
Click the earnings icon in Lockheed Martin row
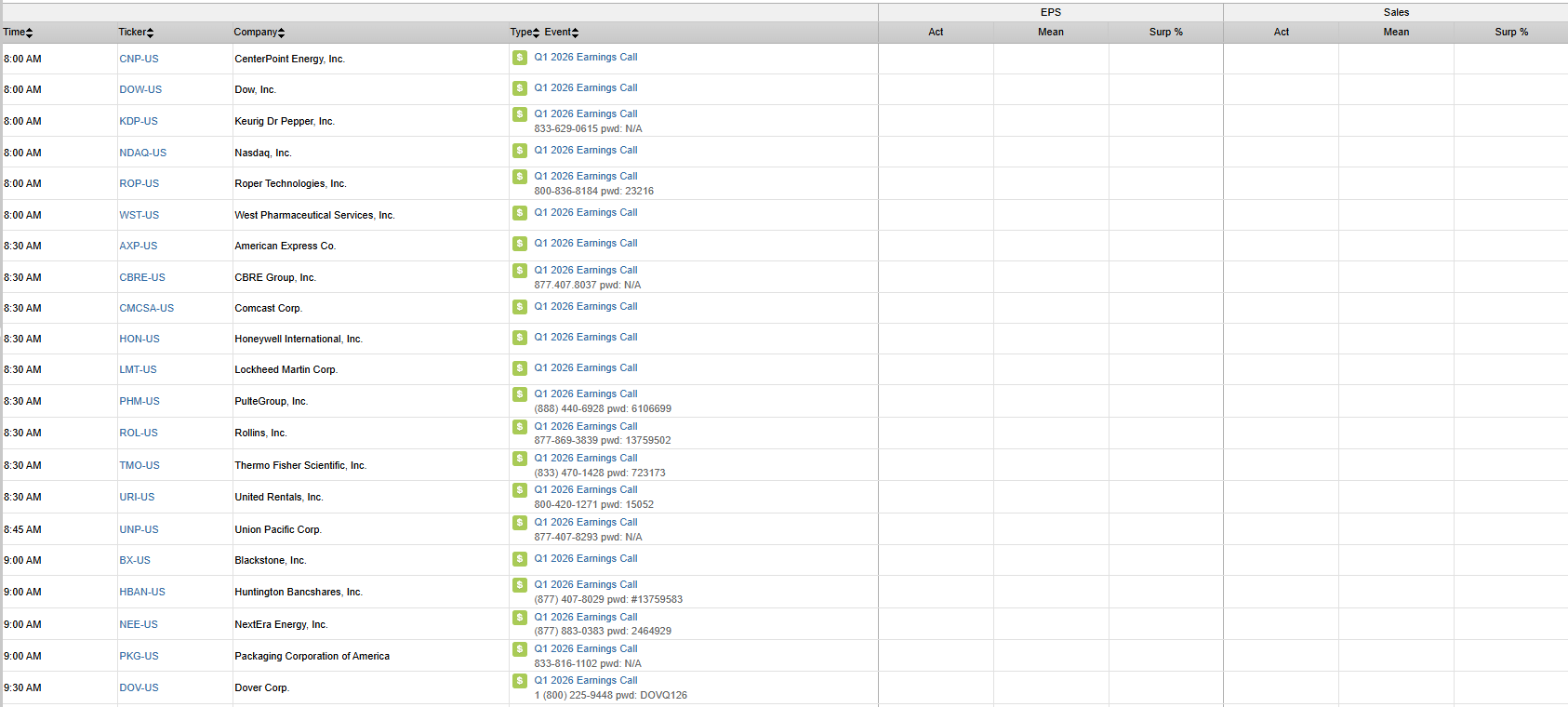pyautogui.click(x=520, y=368)
